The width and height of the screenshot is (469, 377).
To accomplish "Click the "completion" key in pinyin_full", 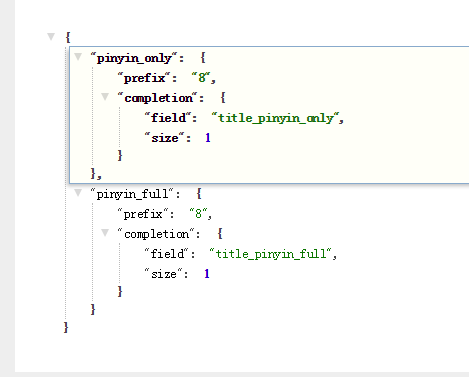I will tap(156, 234).
